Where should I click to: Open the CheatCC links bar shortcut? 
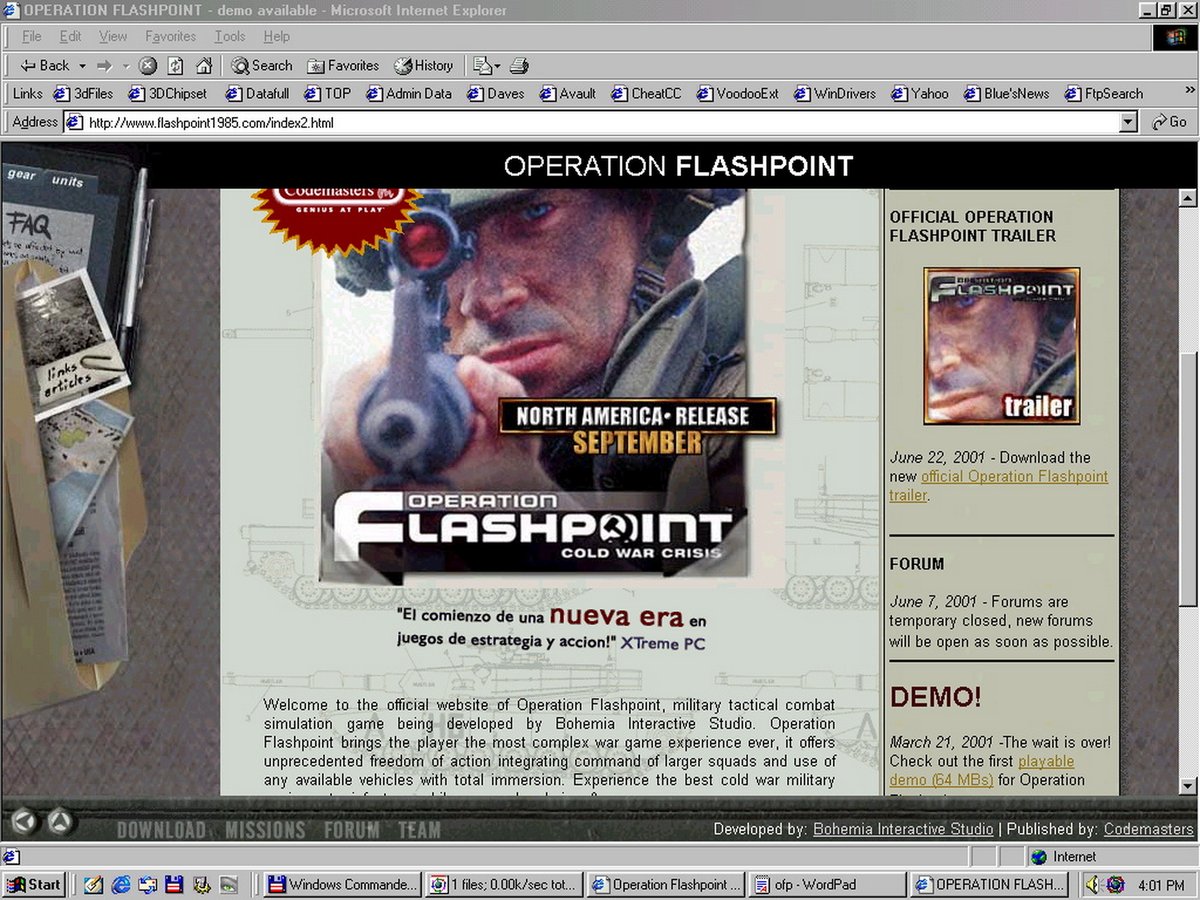[646, 94]
